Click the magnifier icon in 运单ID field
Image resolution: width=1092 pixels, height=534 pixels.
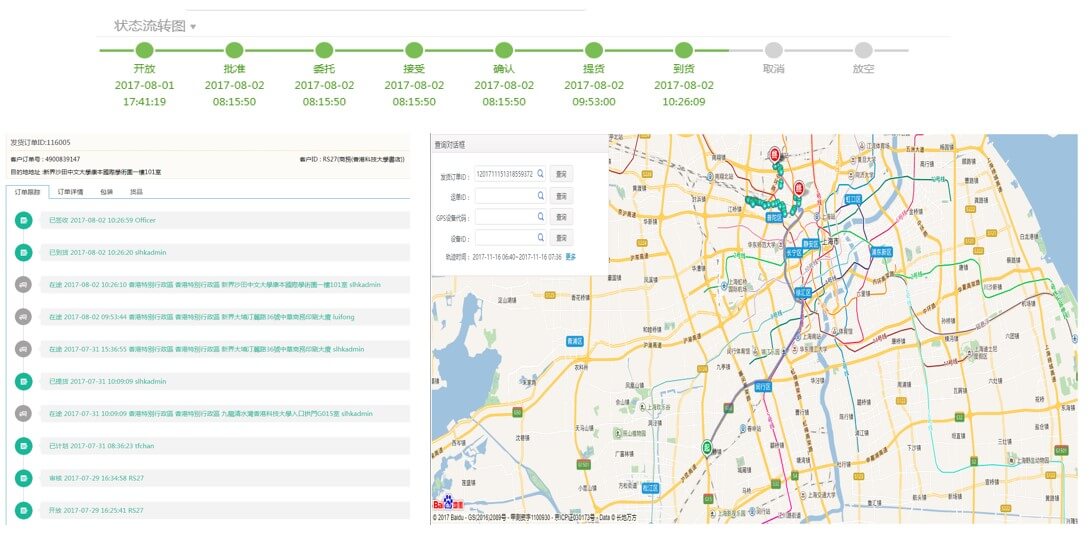pyautogui.click(x=541, y=195)
